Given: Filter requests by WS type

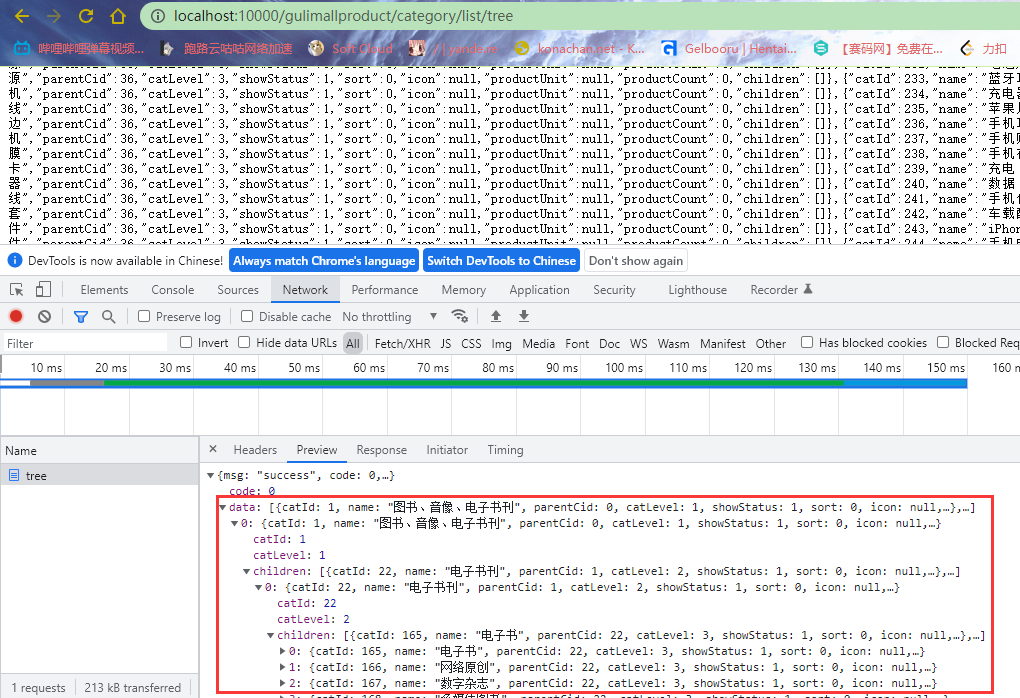Looking at the screenshot, I should point(639,343).
